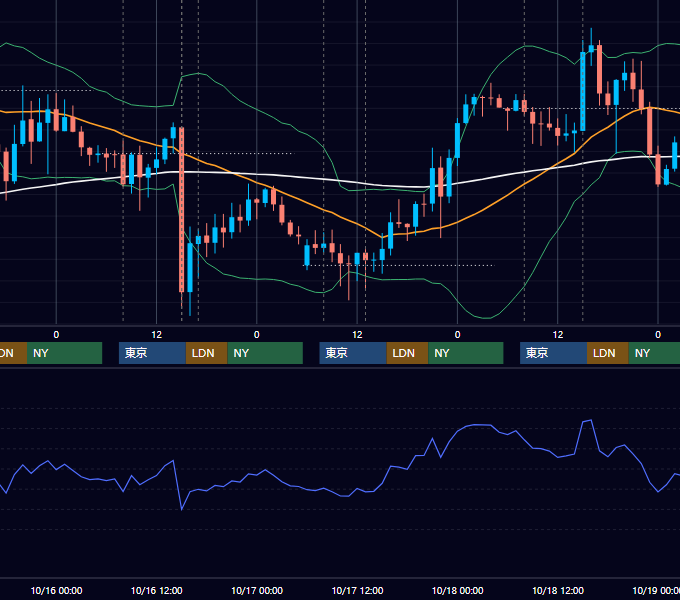Screen dimensions: 680x600
Task: Click the tall red candle on 10/16 afternoon
Action: point(181,210)
